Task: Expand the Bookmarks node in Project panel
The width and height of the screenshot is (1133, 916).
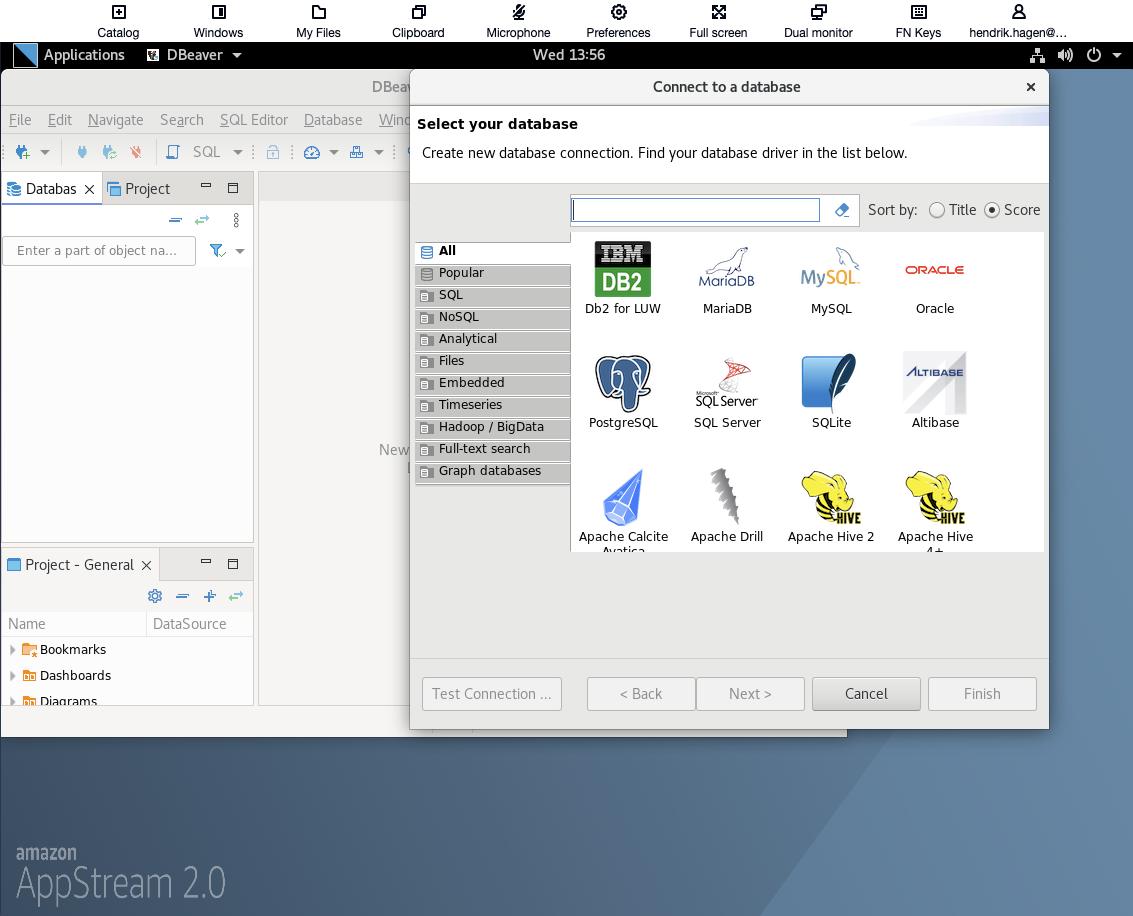Action: [13, 649]
